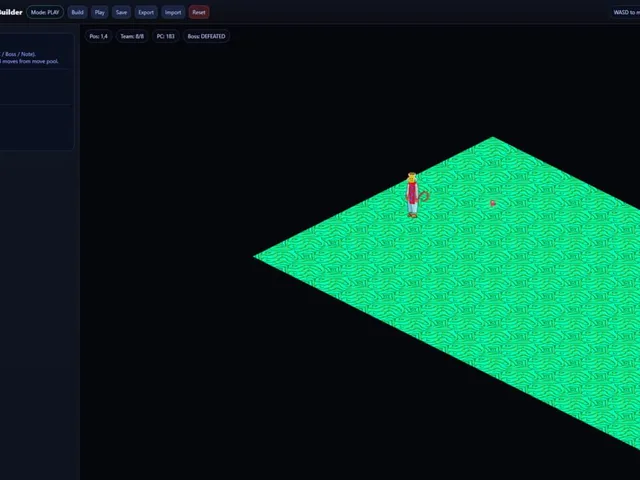The height and width of the screenshot is (480, 640).
Task: Click the small red item on map
Action: pos(493,203)
